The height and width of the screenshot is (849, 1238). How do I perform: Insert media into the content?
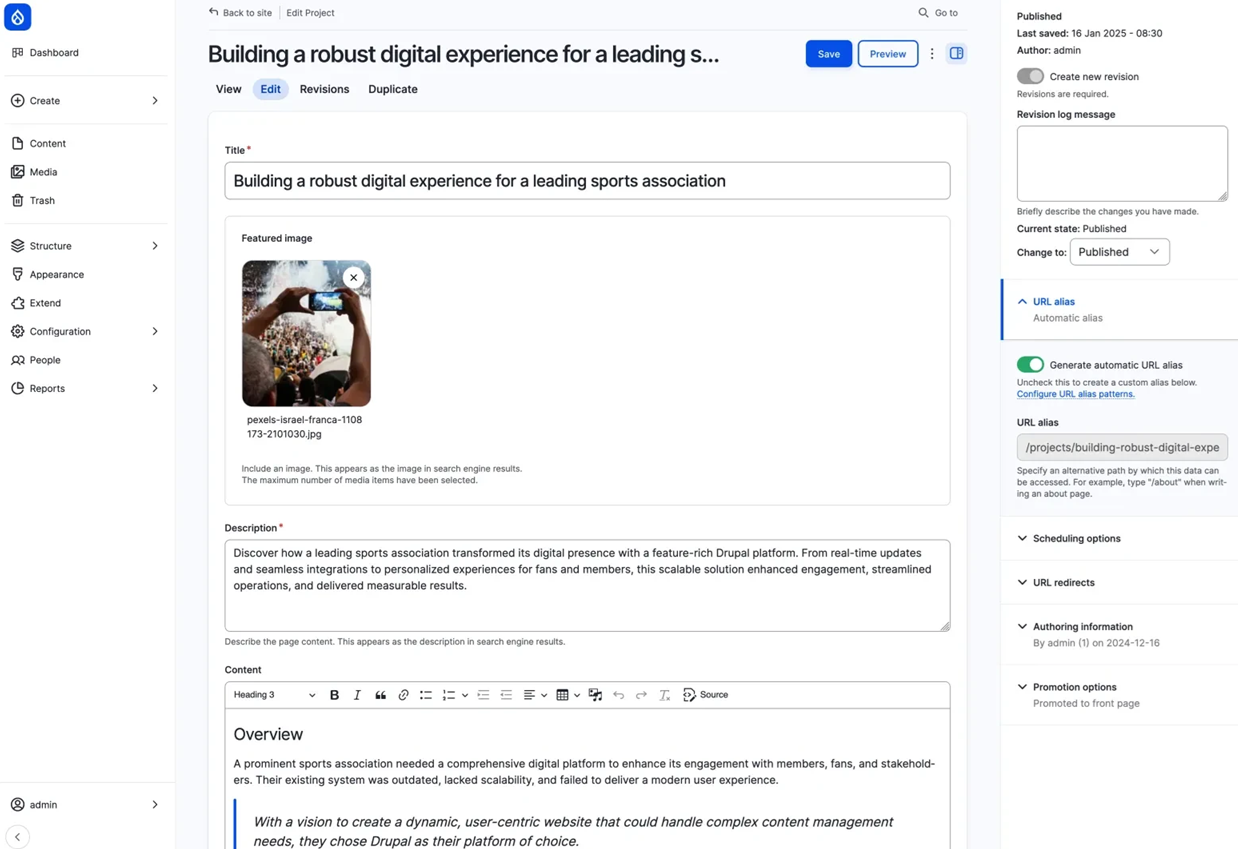coord(595,695)
